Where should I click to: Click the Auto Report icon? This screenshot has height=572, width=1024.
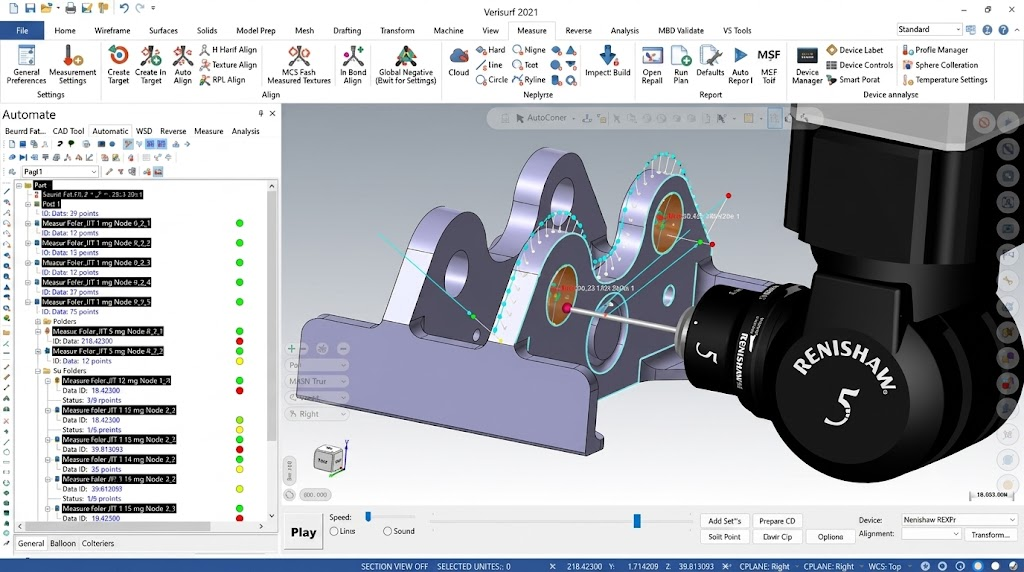(740, 64)
